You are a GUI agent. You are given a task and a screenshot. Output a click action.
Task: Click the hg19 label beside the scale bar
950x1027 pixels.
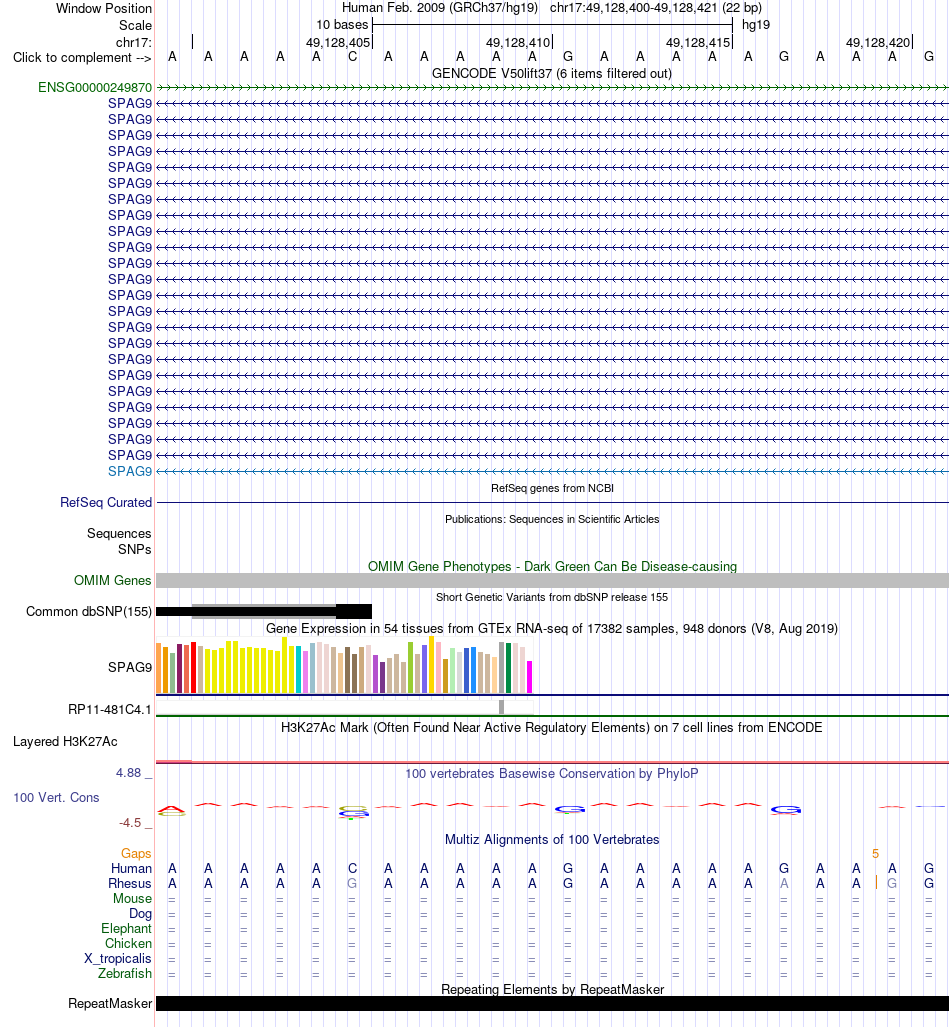pos(756,25)
